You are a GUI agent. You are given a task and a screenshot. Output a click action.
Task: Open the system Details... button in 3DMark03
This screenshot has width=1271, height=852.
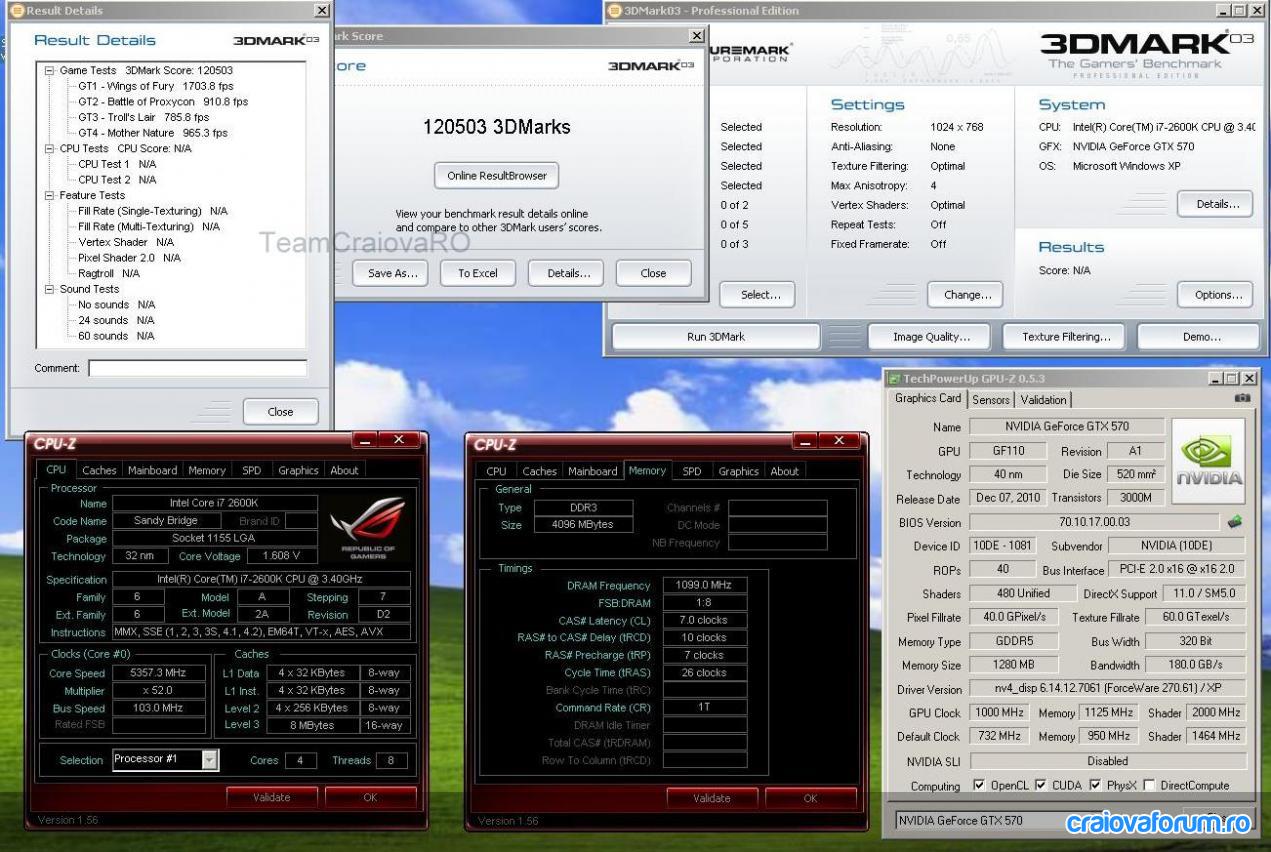coord(1217,204)
